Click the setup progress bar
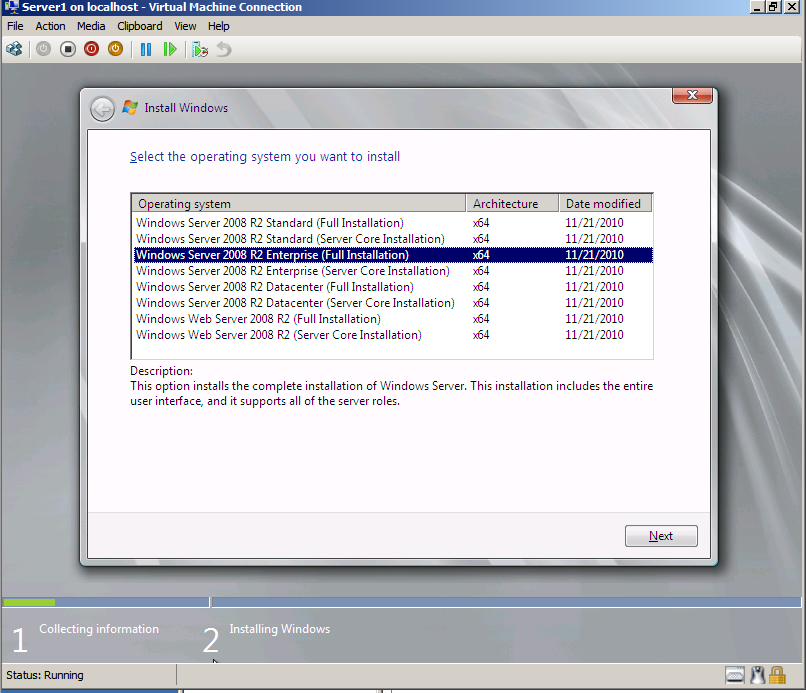The image size is (806, 693). [x=402, y=602]
